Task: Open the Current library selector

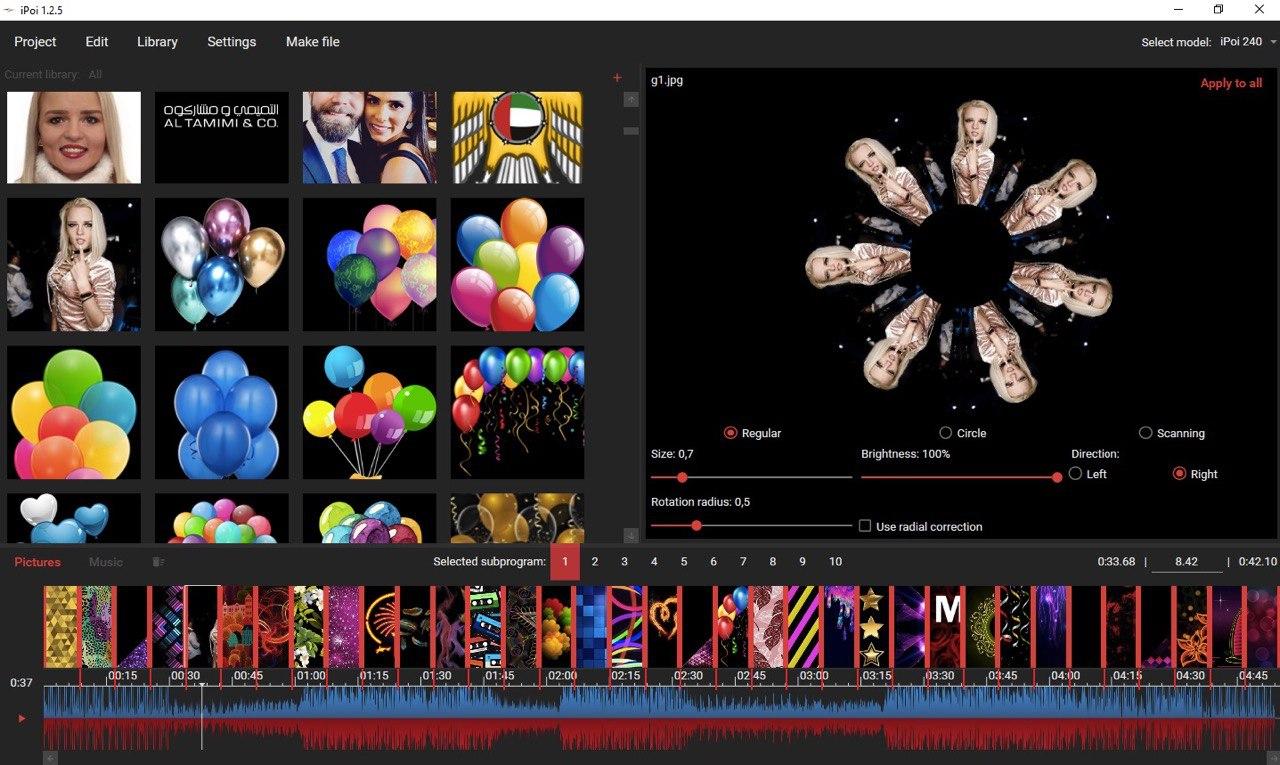Action: coord(53,75)
